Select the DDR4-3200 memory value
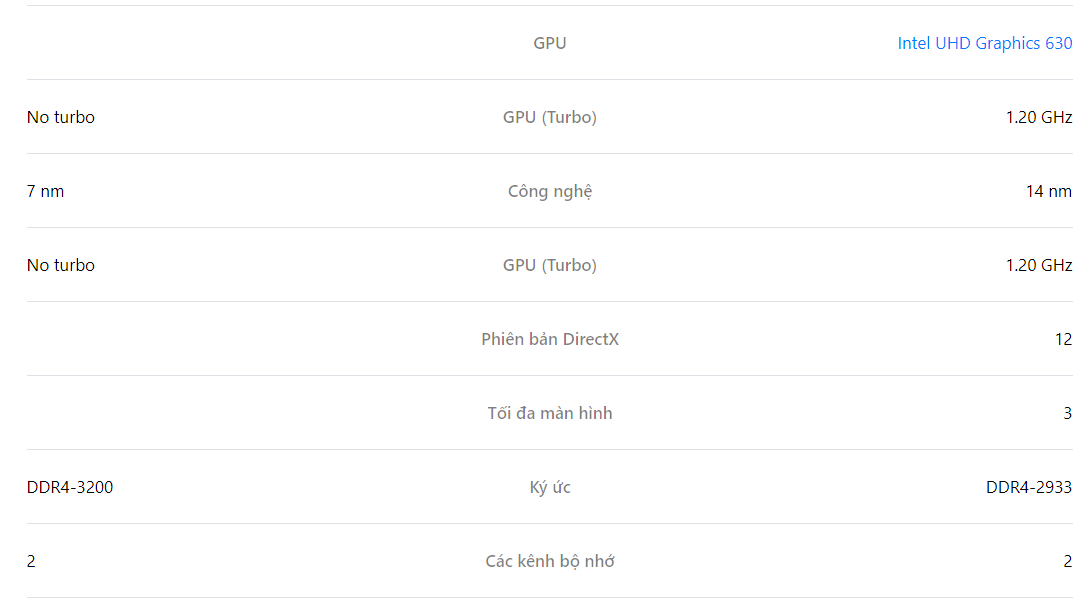This screenshot has width=1083, height=599. pyautogui.click(x=70, y=487)
